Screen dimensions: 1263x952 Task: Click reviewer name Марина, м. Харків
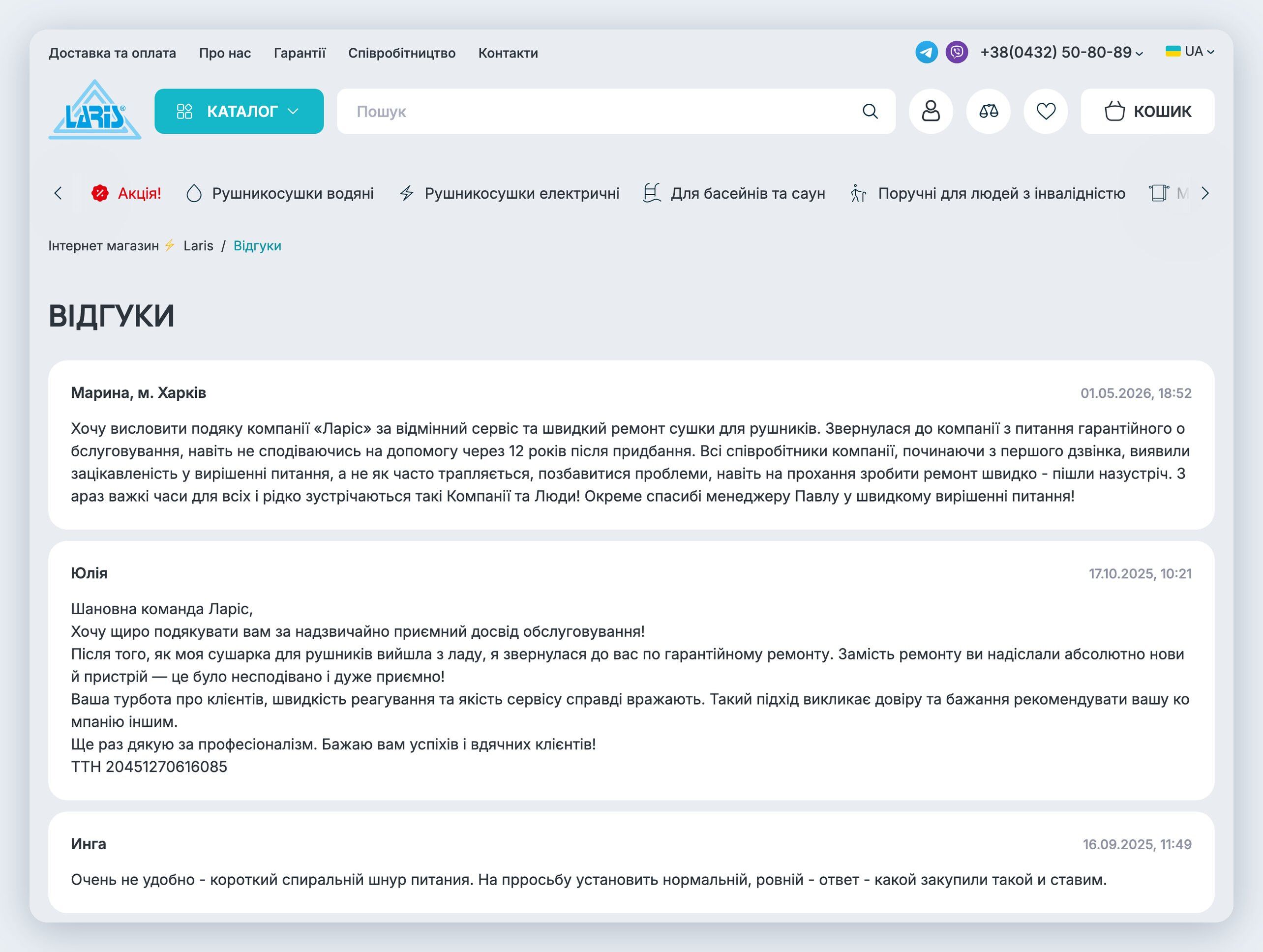click(139, 393)
